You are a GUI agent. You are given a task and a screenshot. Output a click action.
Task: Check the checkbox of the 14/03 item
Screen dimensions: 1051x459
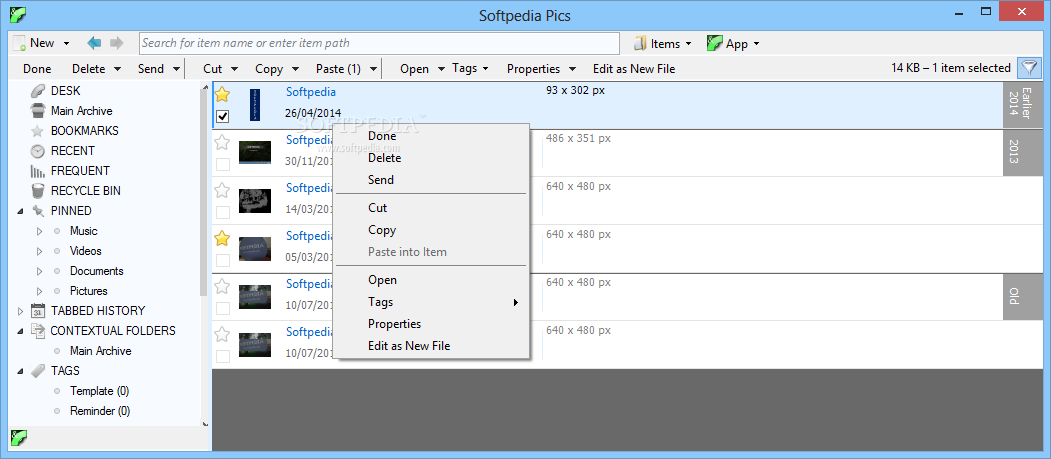[223, 212]
